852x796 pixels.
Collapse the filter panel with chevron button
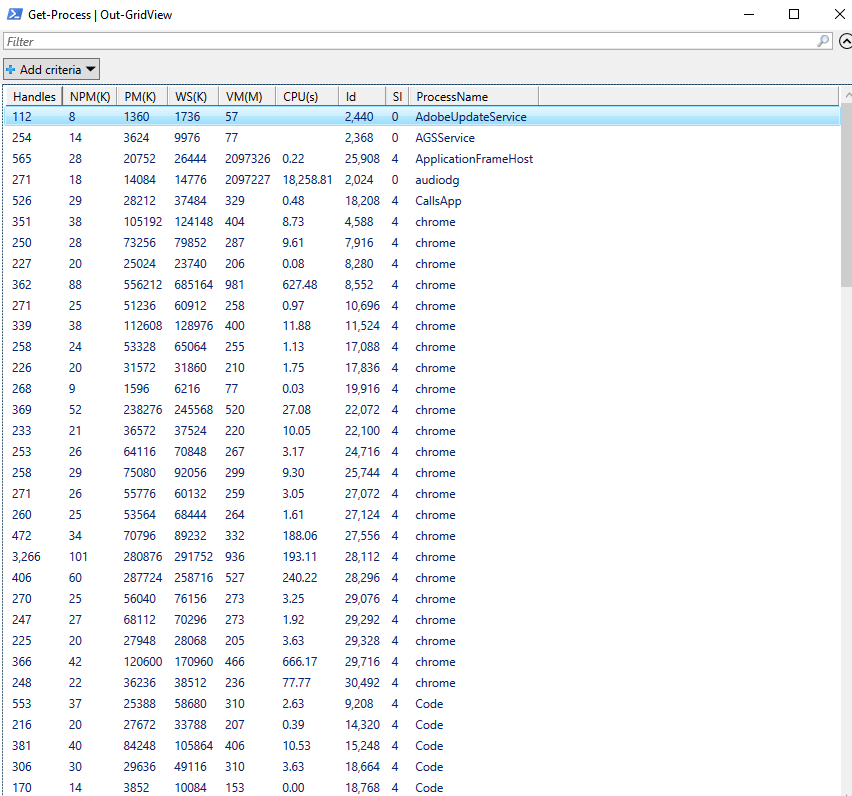845,41
